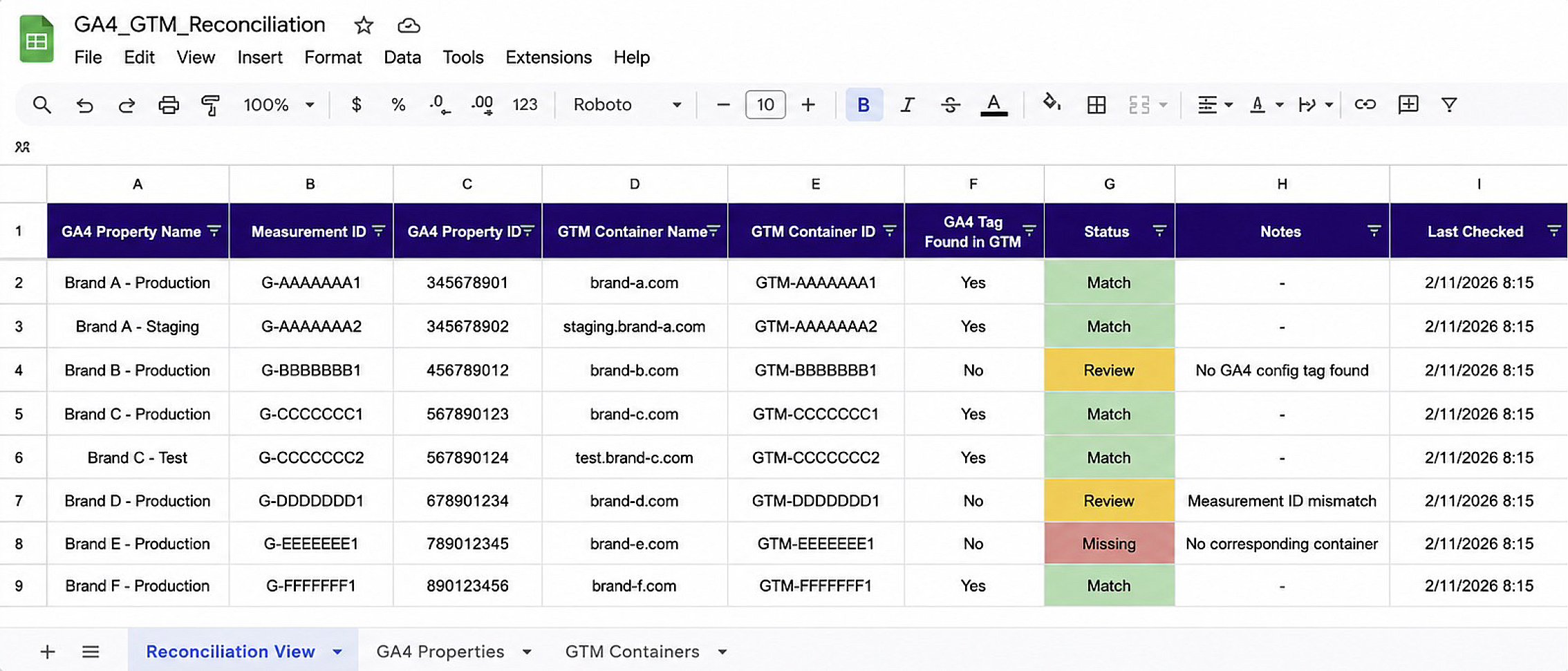Expand the Merge cells dropdown arrow
Screen dimensions: 1568x671
click(1164, 105)
